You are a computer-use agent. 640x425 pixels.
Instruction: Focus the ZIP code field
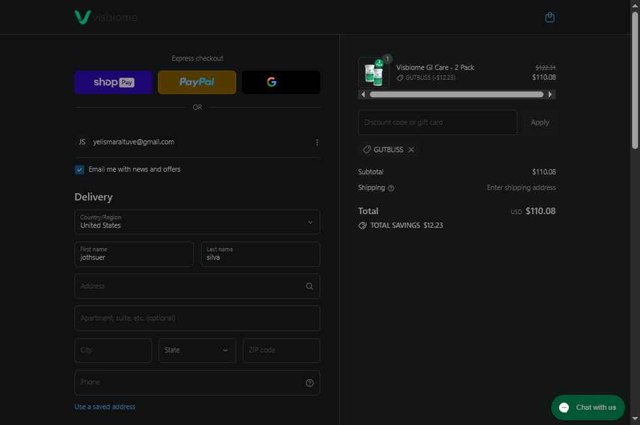[x=281, y=350]
